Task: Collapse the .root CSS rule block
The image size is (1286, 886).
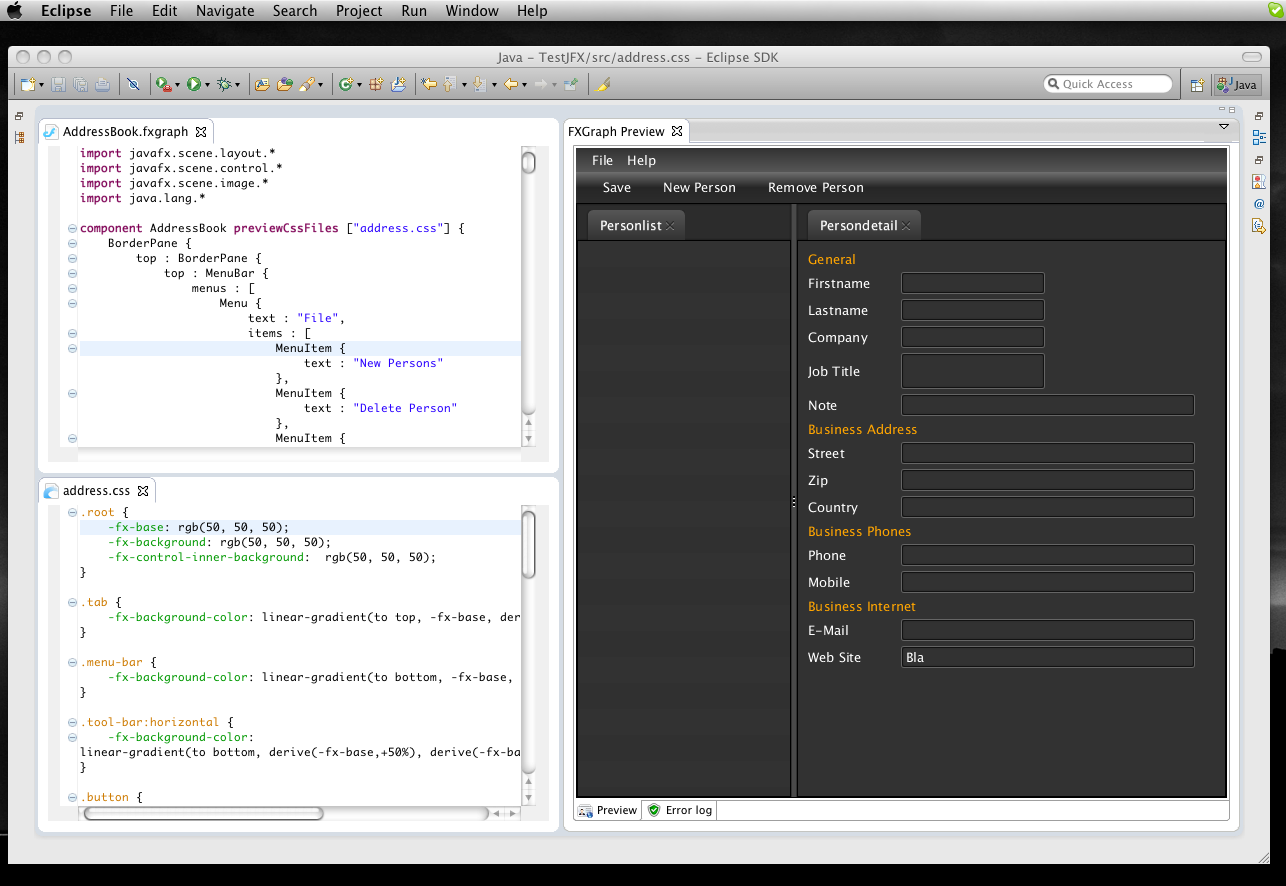Action: (x=72, y=513)
